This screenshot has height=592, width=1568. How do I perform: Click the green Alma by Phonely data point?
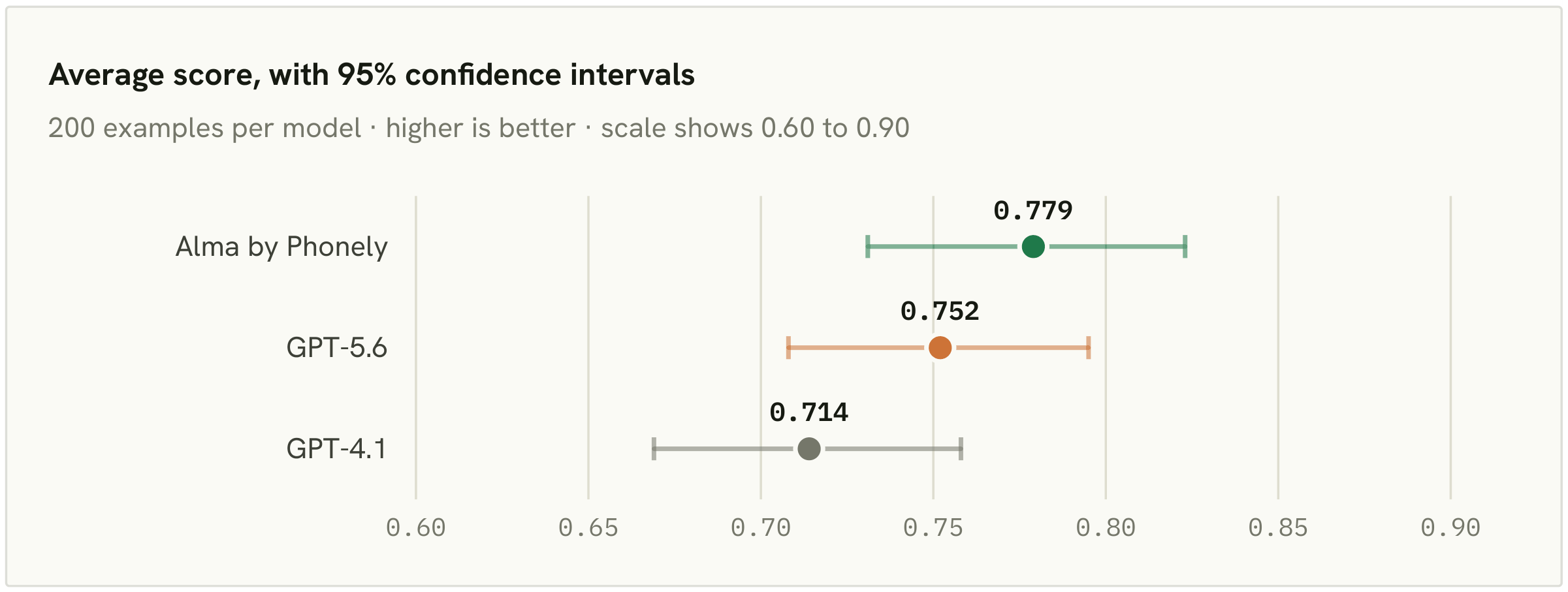pyautogui.click(x=1033, y=247)
